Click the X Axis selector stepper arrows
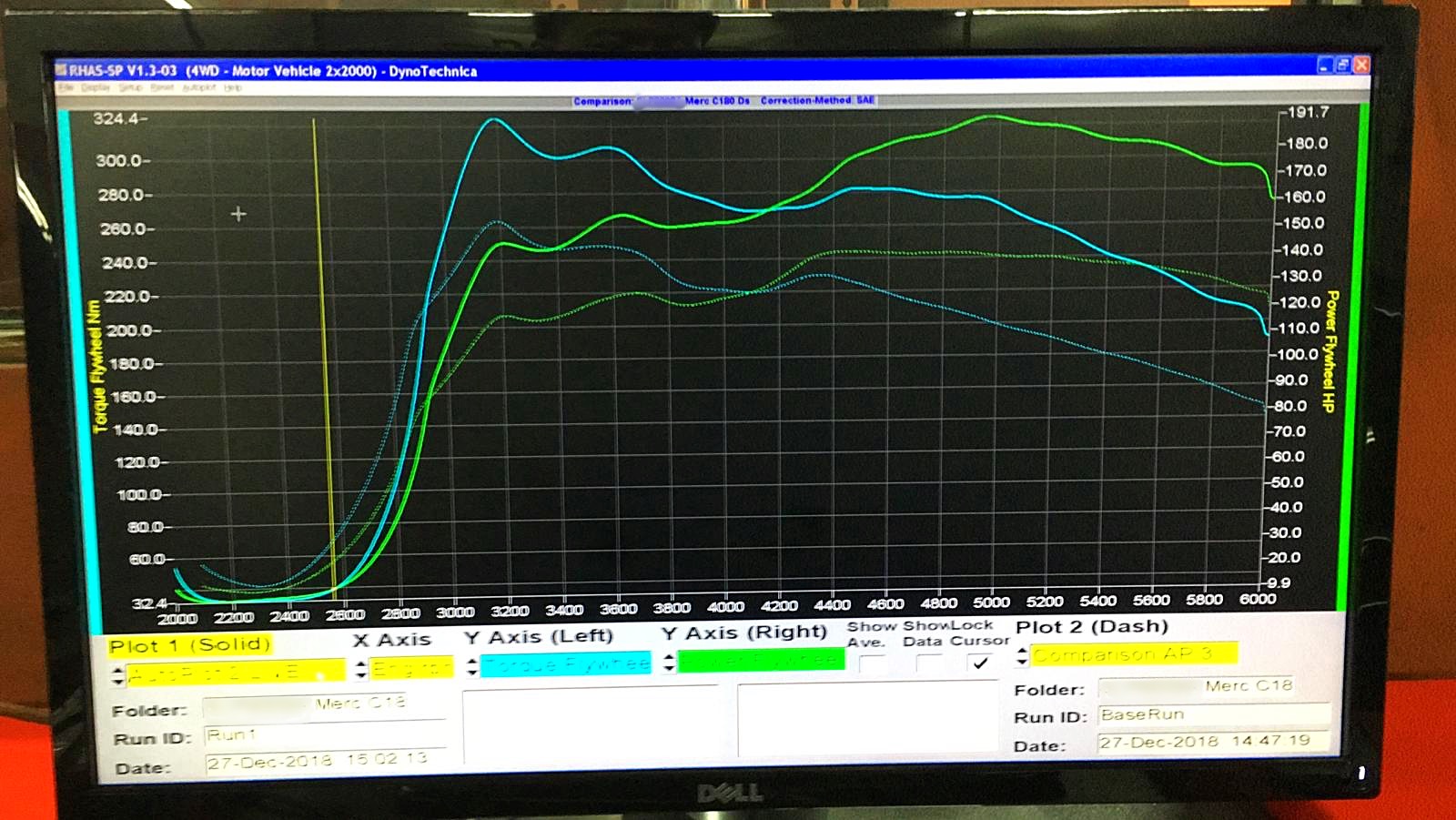The image size is (1456, 820). (361, 670)
